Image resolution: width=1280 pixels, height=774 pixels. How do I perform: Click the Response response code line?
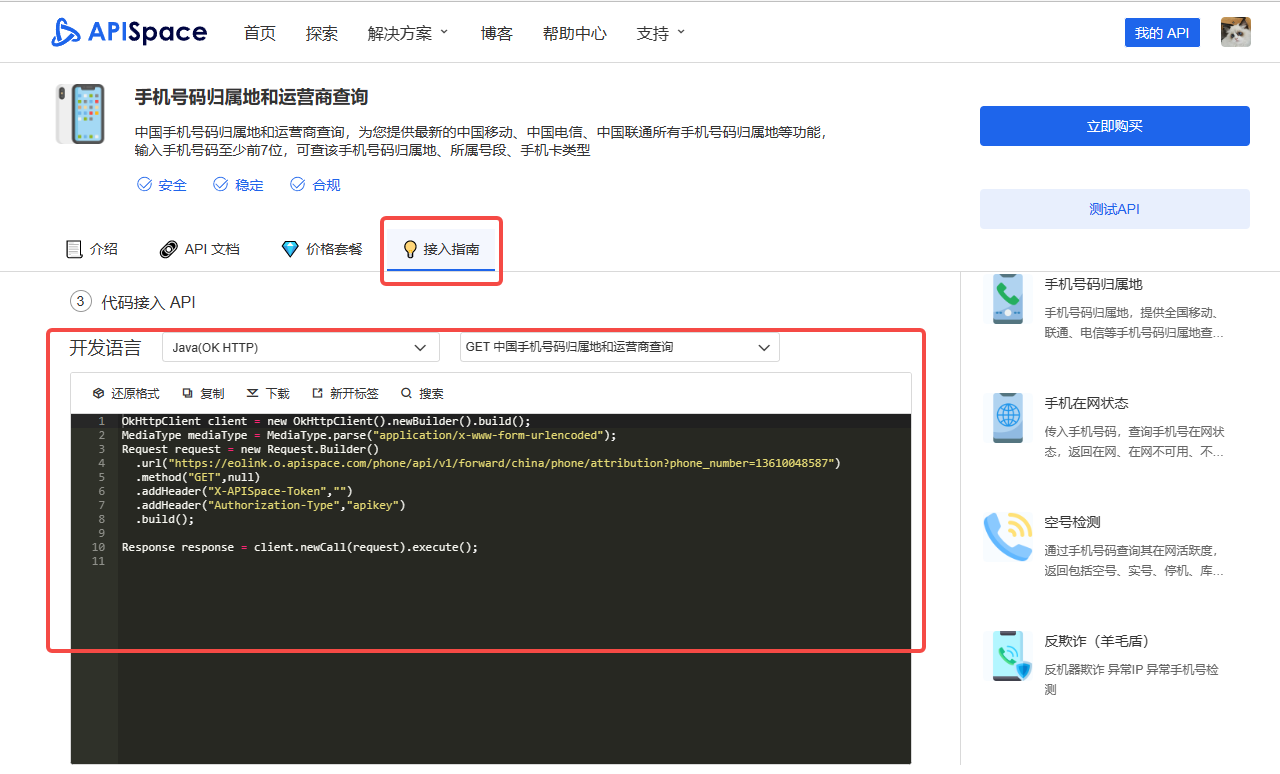(x=300, y=547)
